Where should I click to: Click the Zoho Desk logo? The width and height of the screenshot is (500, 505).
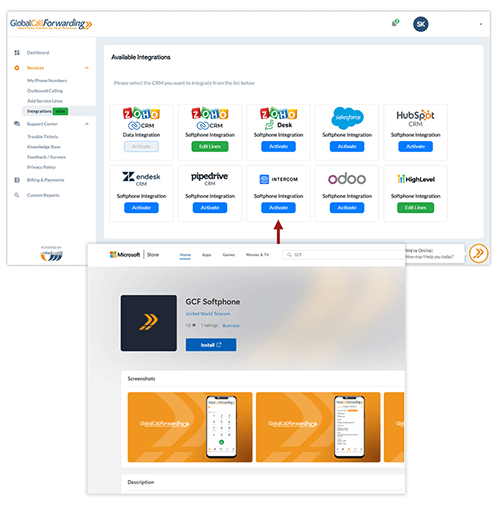point(278,119)
